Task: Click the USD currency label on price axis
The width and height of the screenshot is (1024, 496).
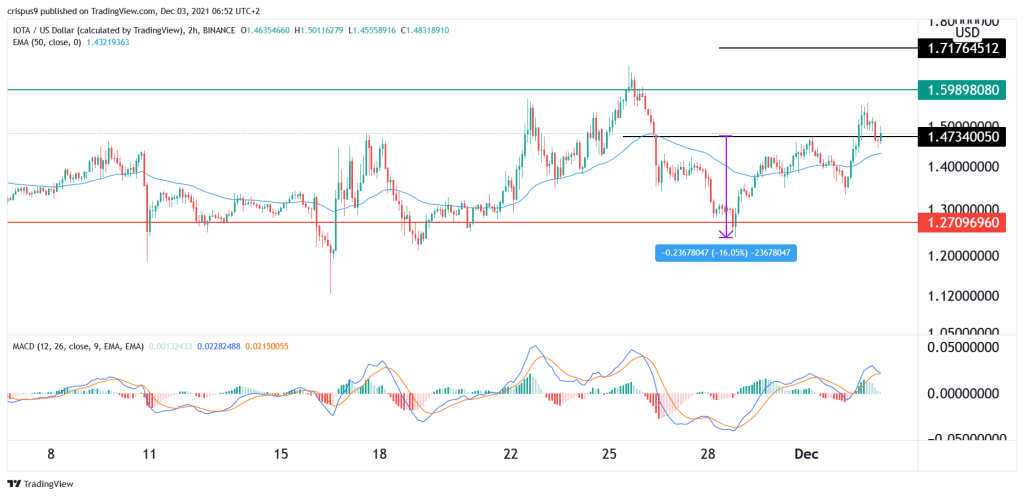Action: click(967, 31)
